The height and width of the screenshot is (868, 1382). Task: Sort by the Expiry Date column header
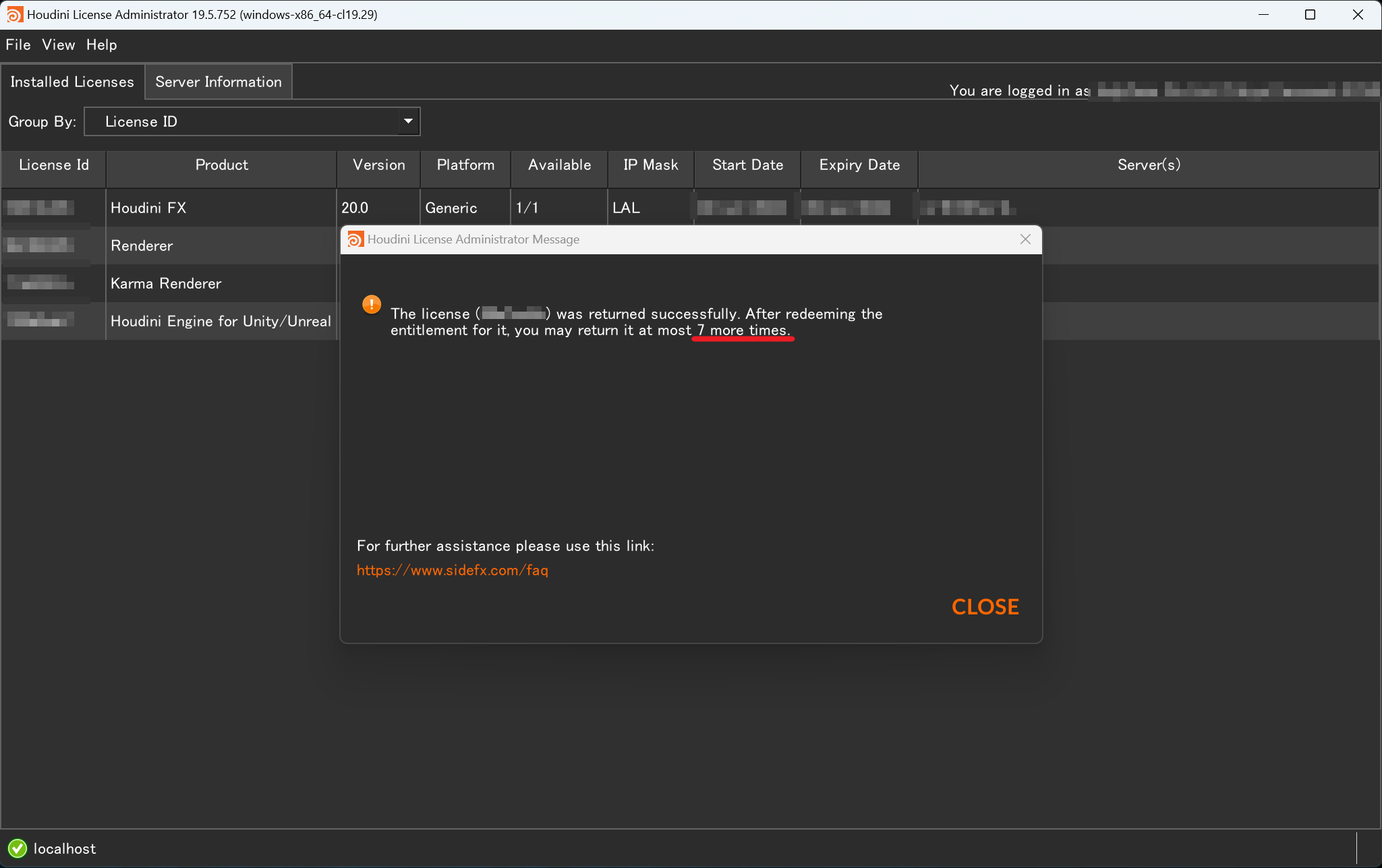(859, 165)
